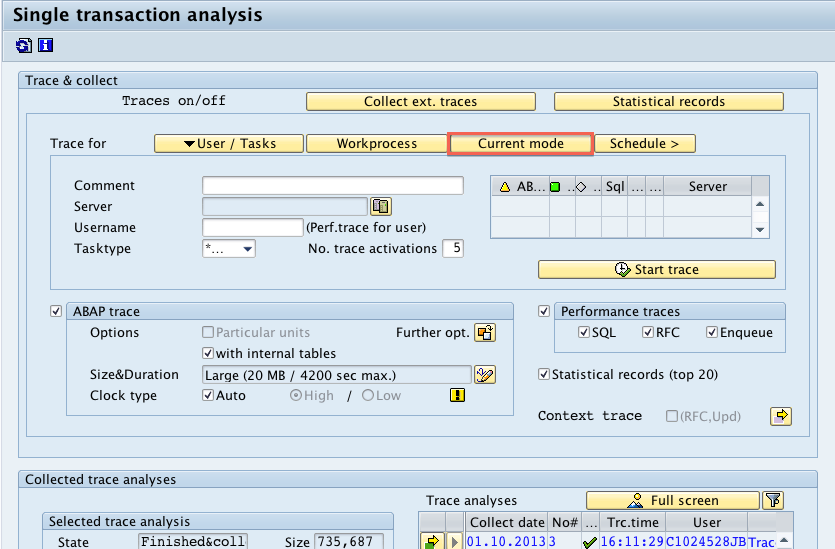This screenshot has height=549, width=835.
Task: Click the Full screen button
Action: pos(673,501)
